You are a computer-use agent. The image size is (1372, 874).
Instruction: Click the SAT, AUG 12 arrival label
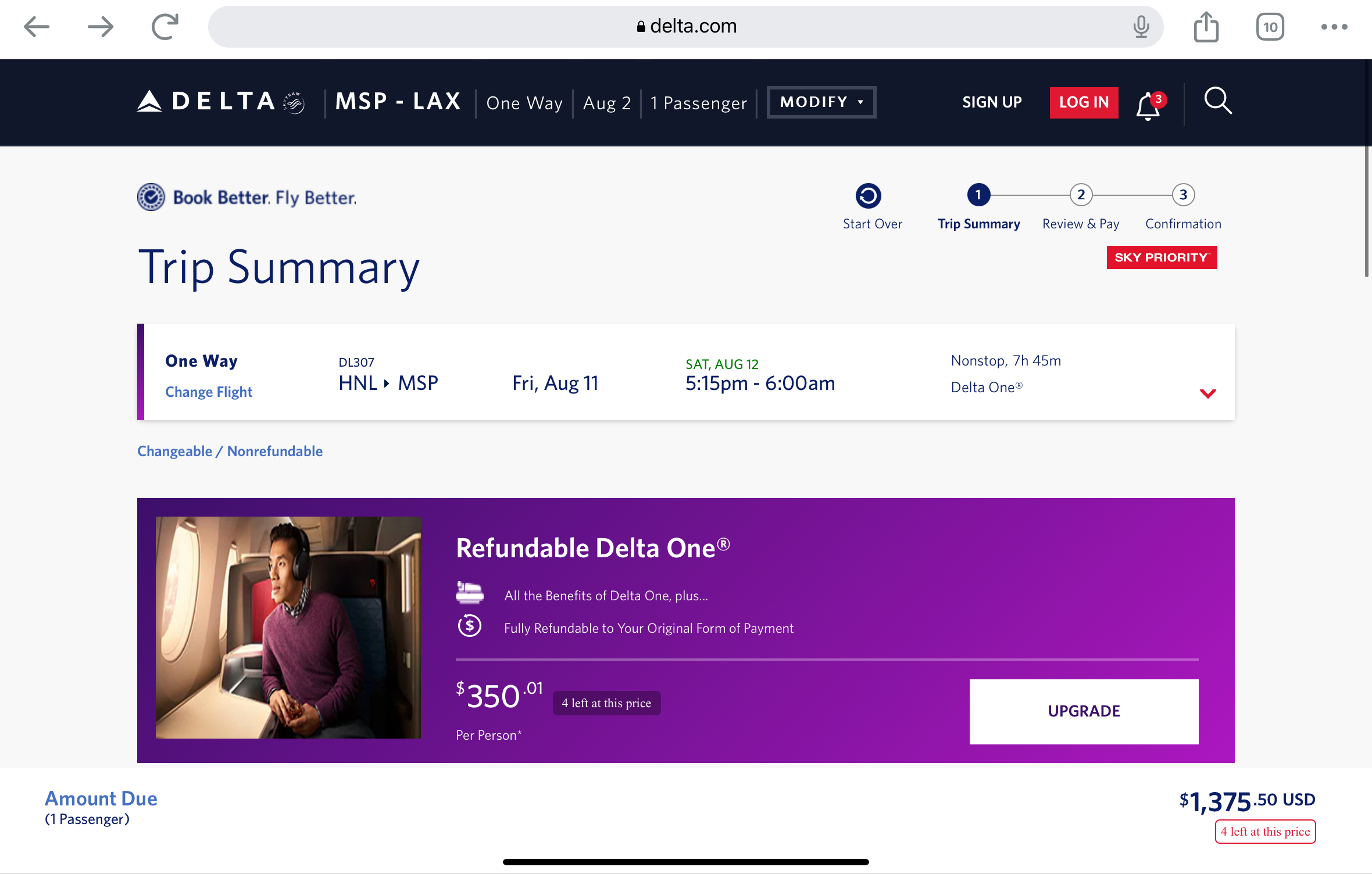(x=722, y=364)
